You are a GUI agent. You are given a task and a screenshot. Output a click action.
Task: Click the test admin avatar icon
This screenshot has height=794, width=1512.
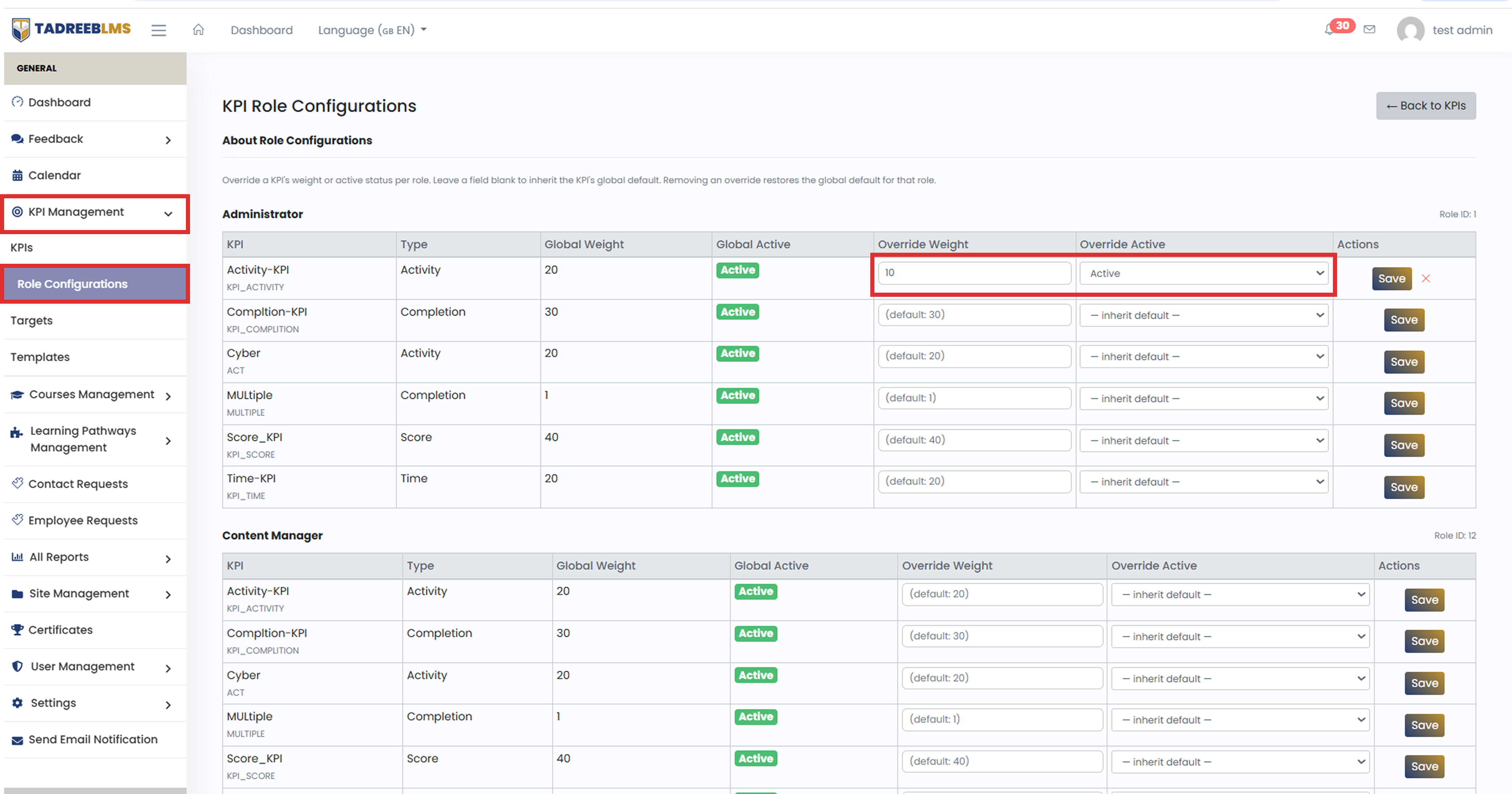[x=1410, y=30]
